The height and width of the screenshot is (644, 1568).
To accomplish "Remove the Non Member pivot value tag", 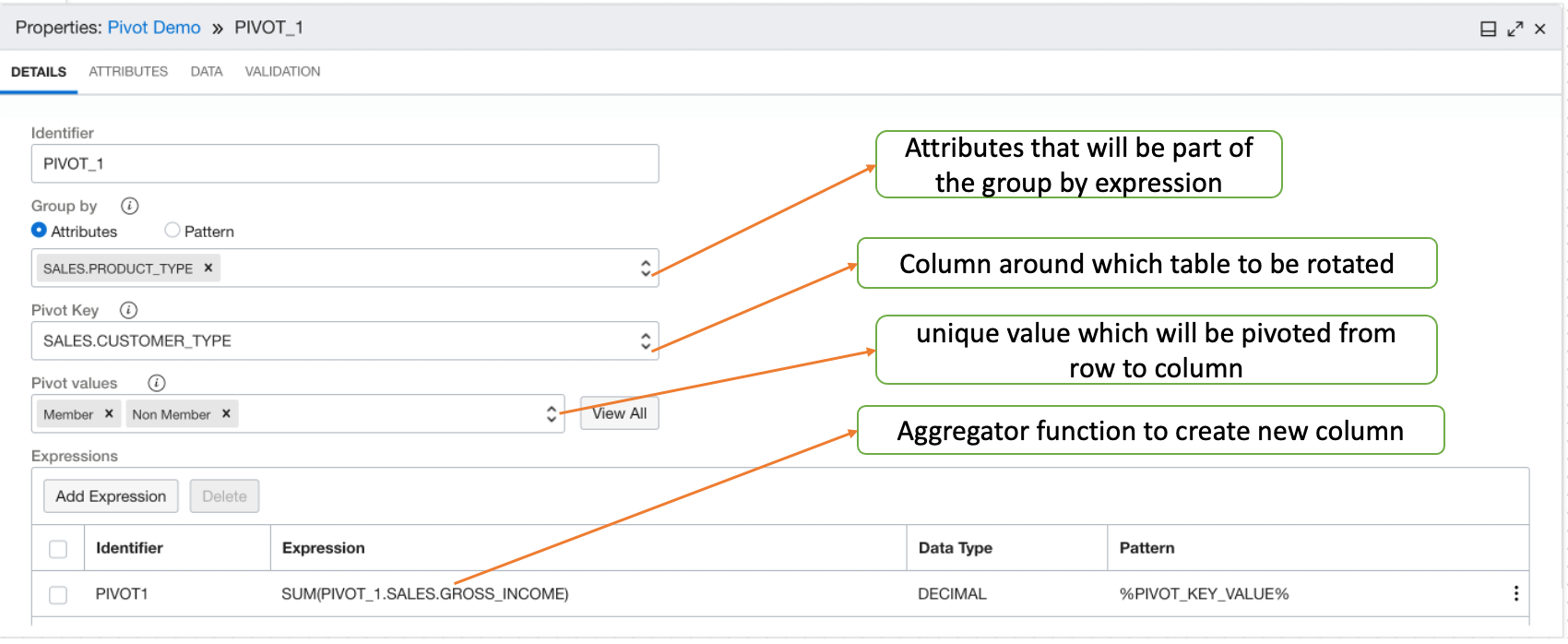I will coord(226,414).
